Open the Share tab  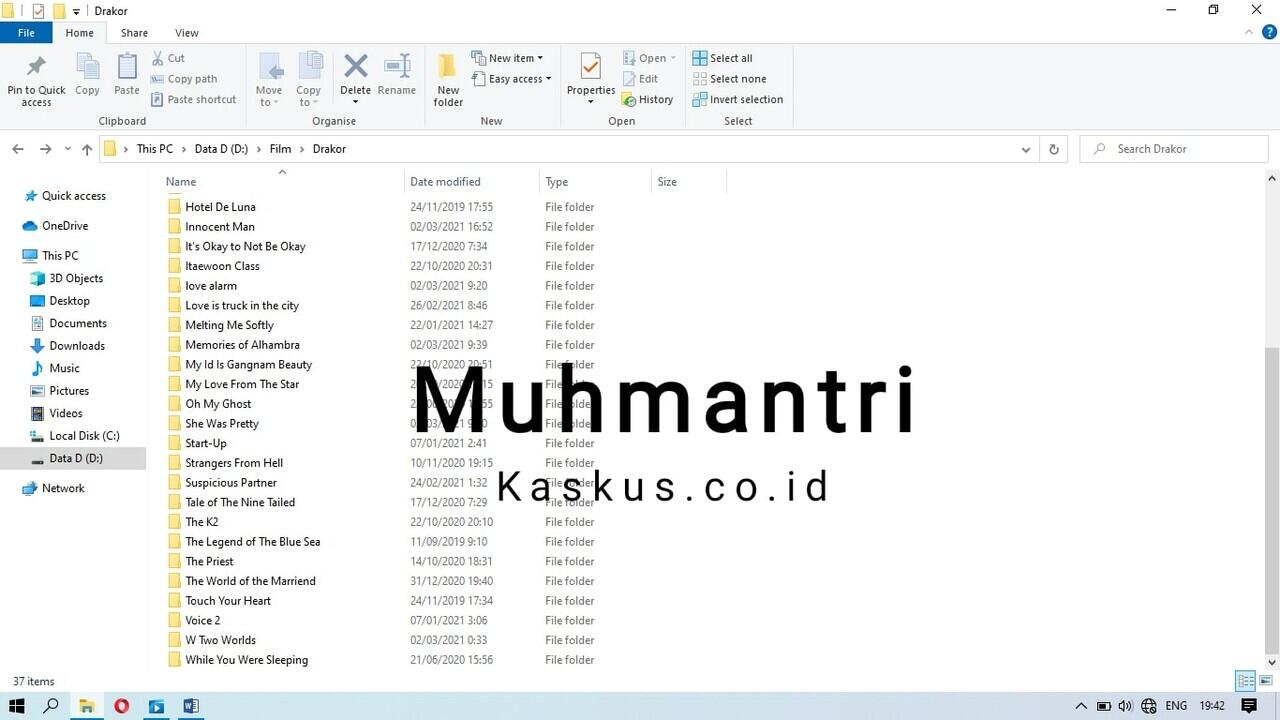coord(134,32)
